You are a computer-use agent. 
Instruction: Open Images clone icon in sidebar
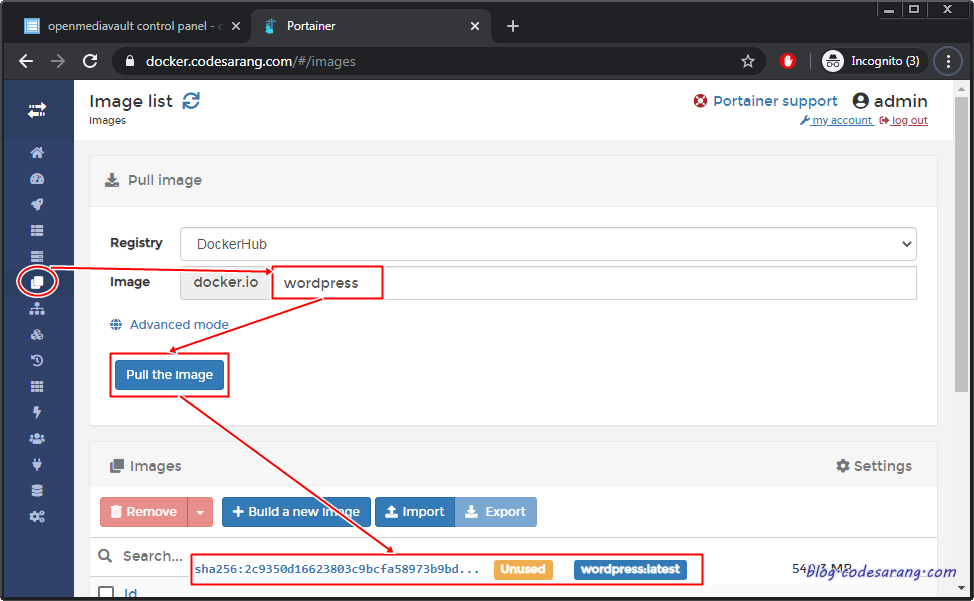click(x=37, y=282)
